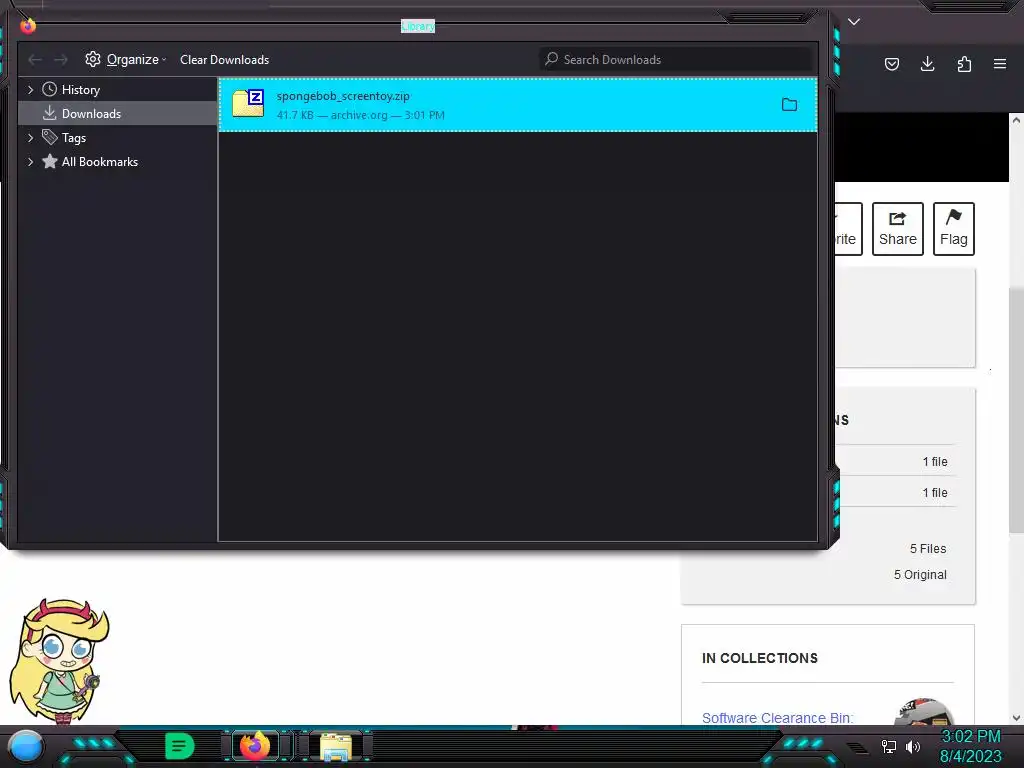Open Firefox downloads panel arrow icon

tap(927, 64)
